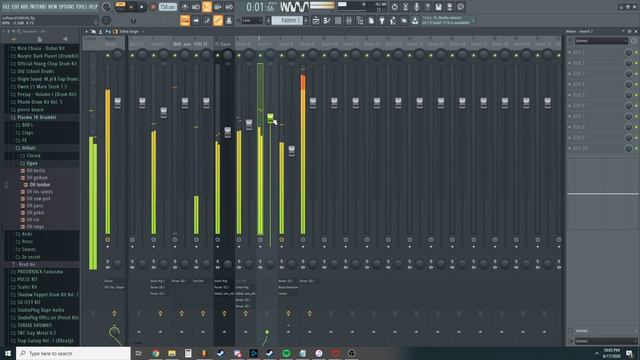This screenshot has width=640, height=360.
Task: Open the mixer effect preset dropdown
Action: pyautogui.click(x=600, y=41)
